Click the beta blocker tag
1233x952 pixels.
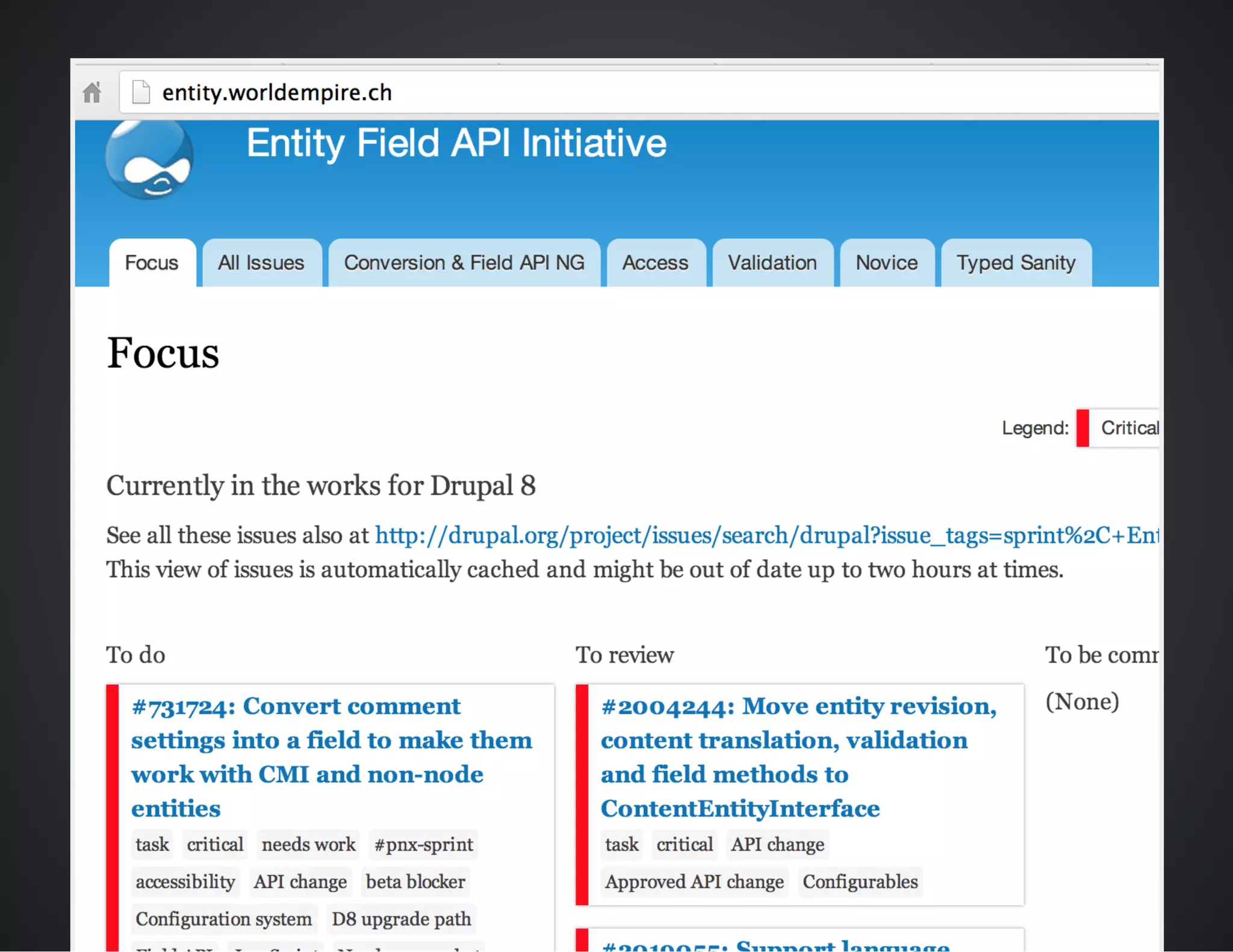[415, 882]
